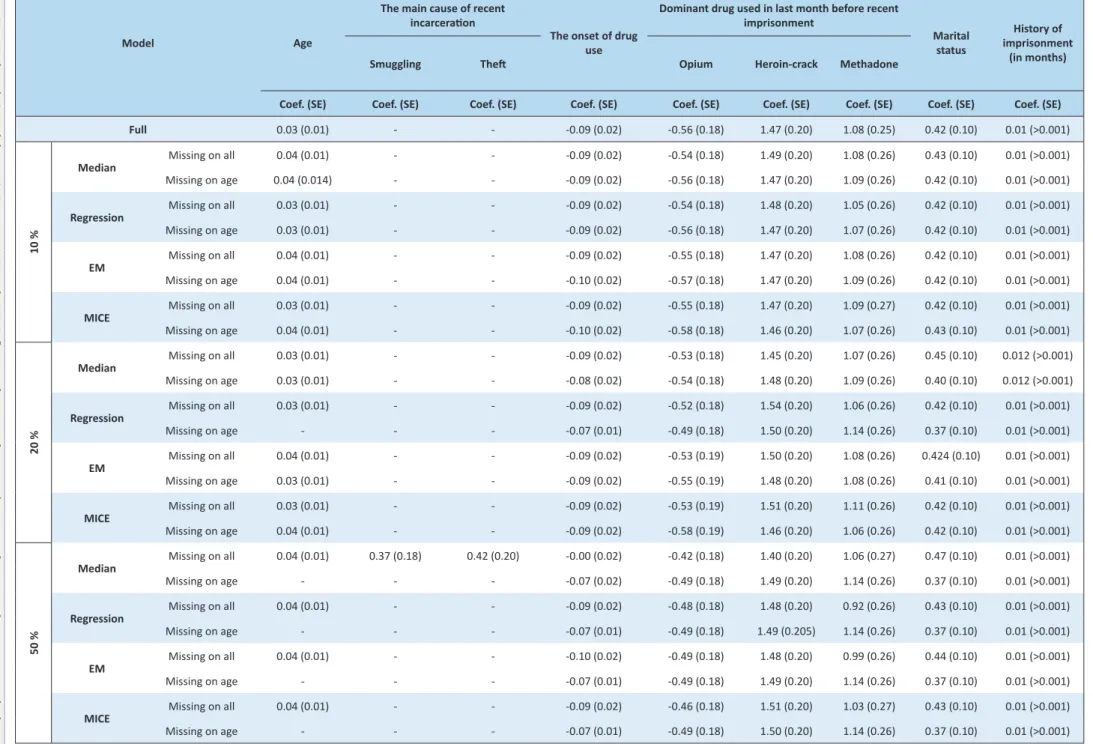Click the "0.37 (0.18)" Smuggling cell
1093x744 pixels.
pyautogui.click(x=395, y=556)
